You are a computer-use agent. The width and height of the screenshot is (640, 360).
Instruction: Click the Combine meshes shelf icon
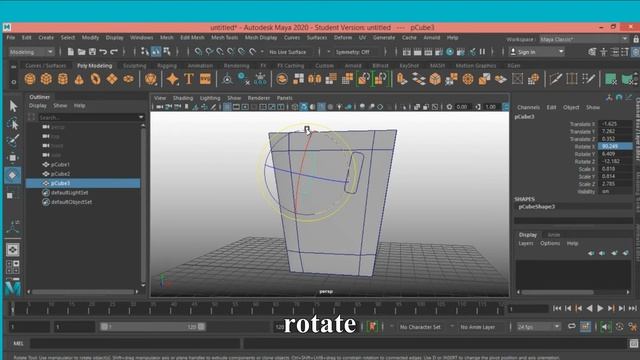click(x=282, y=79)
